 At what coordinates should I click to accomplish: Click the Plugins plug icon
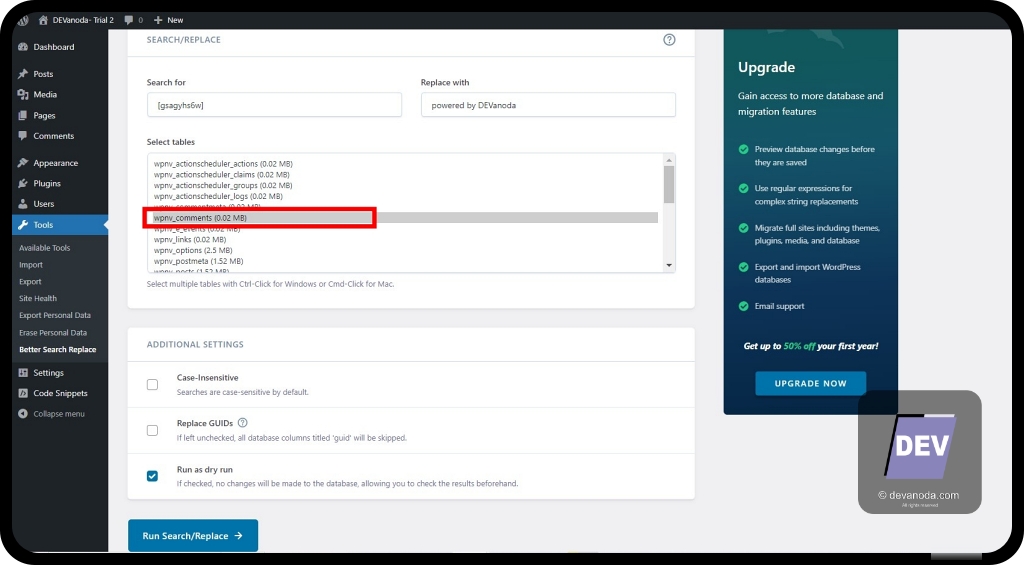[23, 184]
